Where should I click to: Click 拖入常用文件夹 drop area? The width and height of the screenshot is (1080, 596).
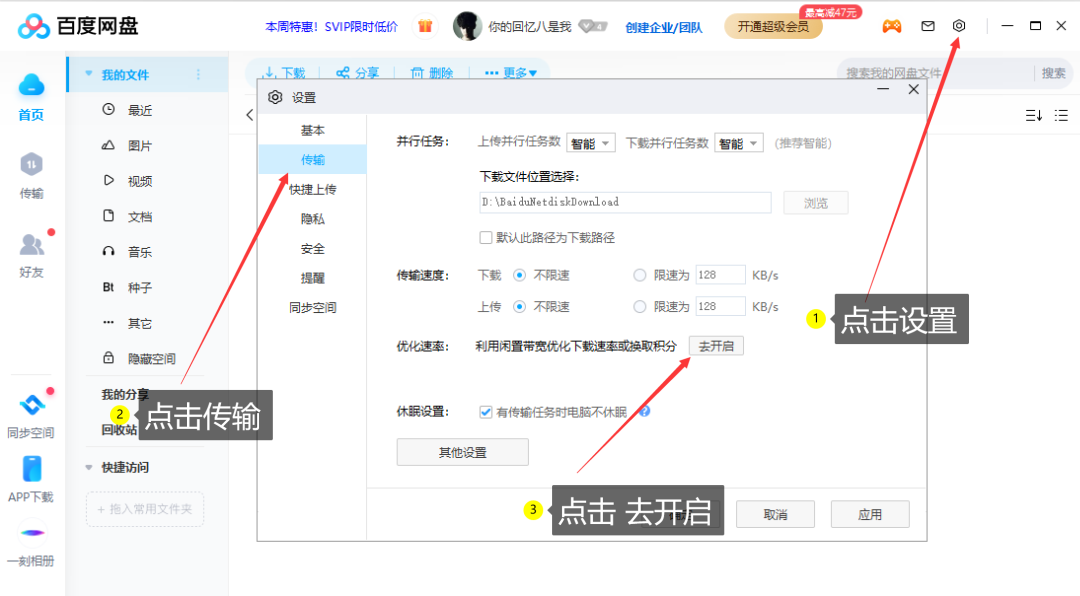(145, 509)
